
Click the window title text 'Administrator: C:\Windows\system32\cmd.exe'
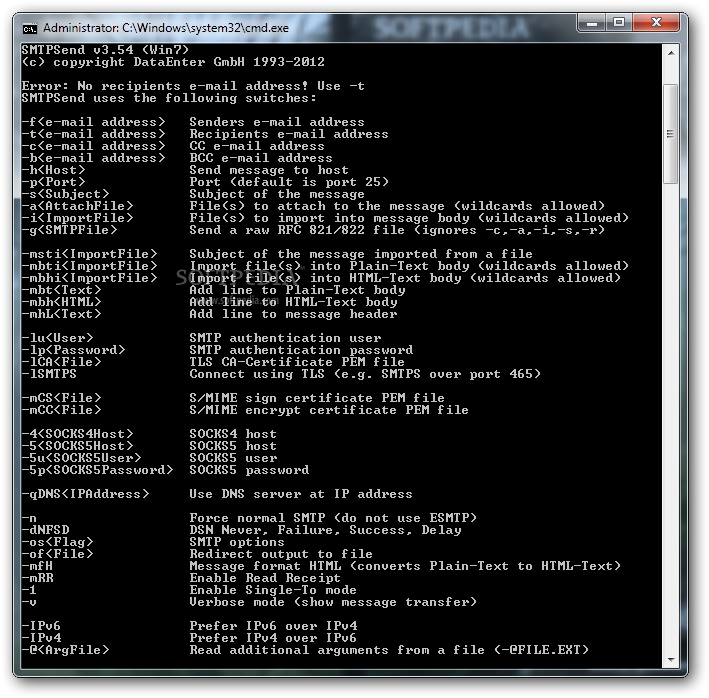(x=165, y=28)
